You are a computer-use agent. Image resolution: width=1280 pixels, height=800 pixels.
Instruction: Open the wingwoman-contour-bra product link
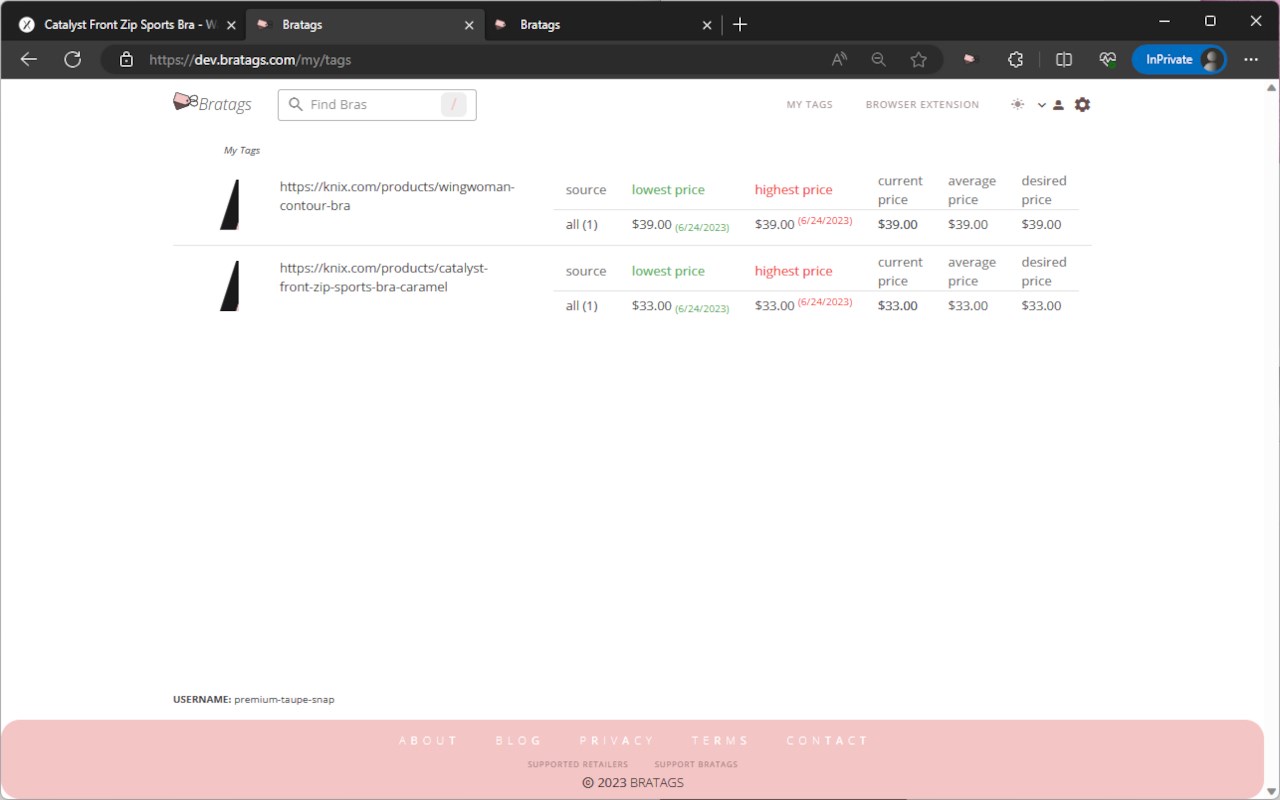[x=397, y=196]
